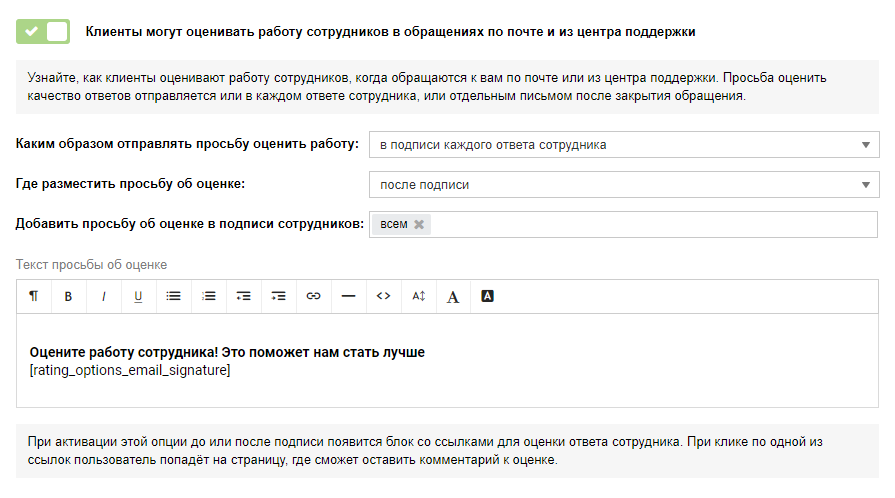This screenshot has width=895, height=498.
Task: Click the [rating_options_email_signature] placeholder text
Action: pos(130,371)
